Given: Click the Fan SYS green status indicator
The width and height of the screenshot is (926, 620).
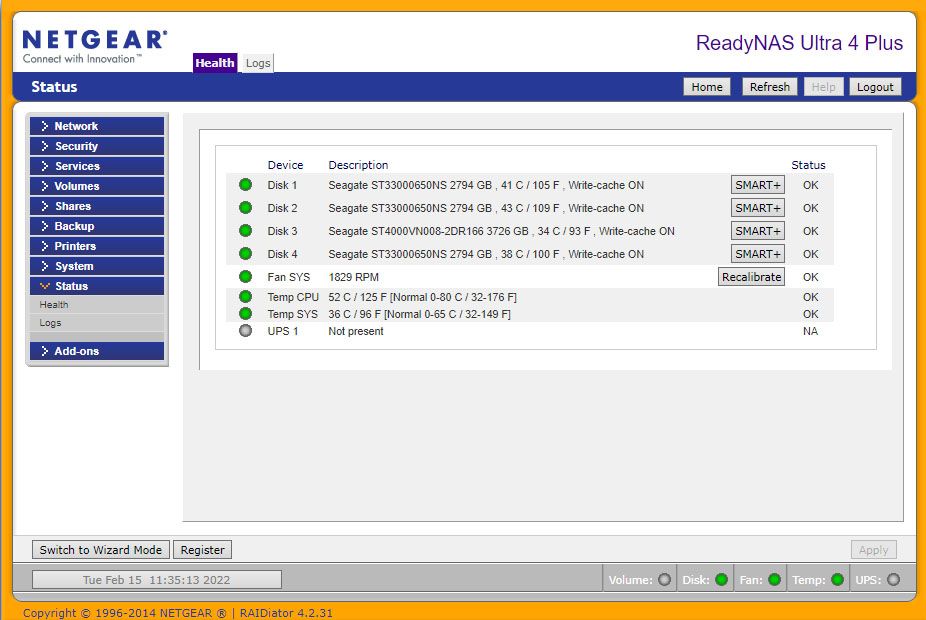Looking at the screenshot, I should coord(245,277).
